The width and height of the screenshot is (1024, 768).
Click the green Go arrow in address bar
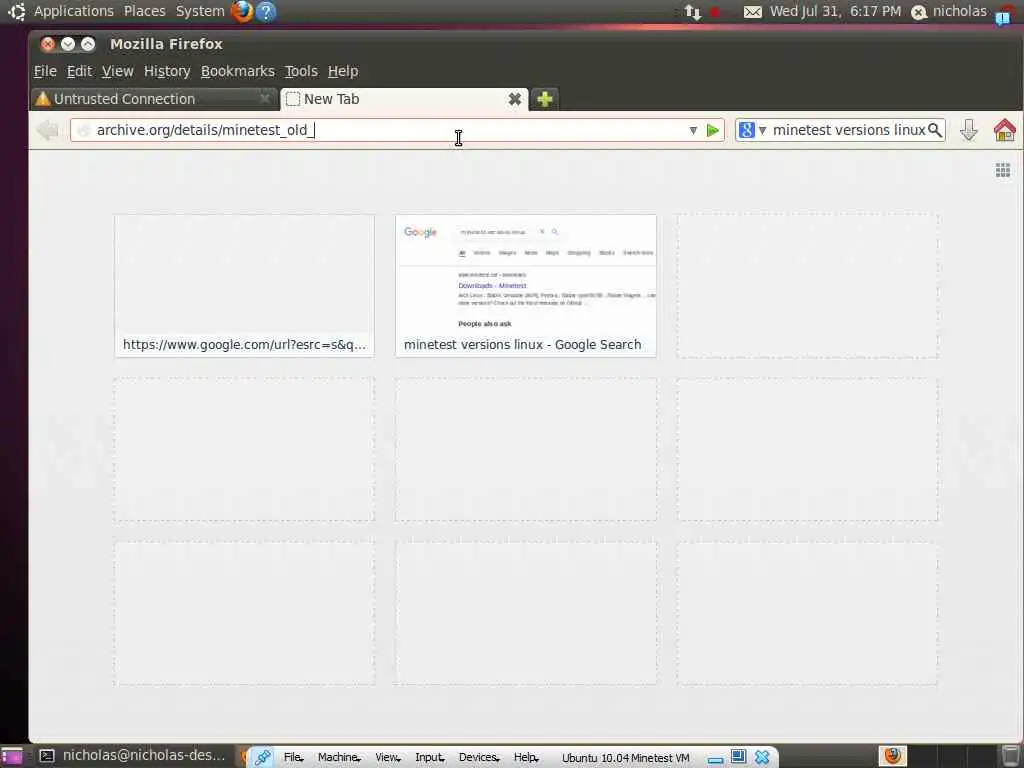pos(713,131)
